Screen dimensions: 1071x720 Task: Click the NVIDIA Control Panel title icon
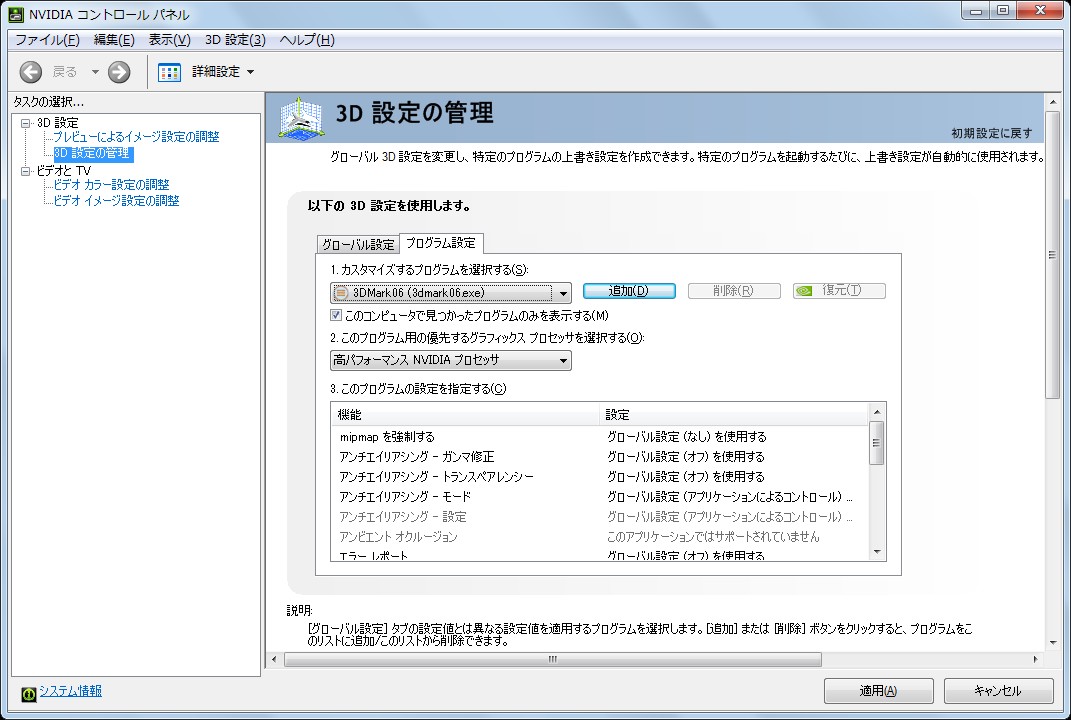pyautogui.click(x=15, y=14)
